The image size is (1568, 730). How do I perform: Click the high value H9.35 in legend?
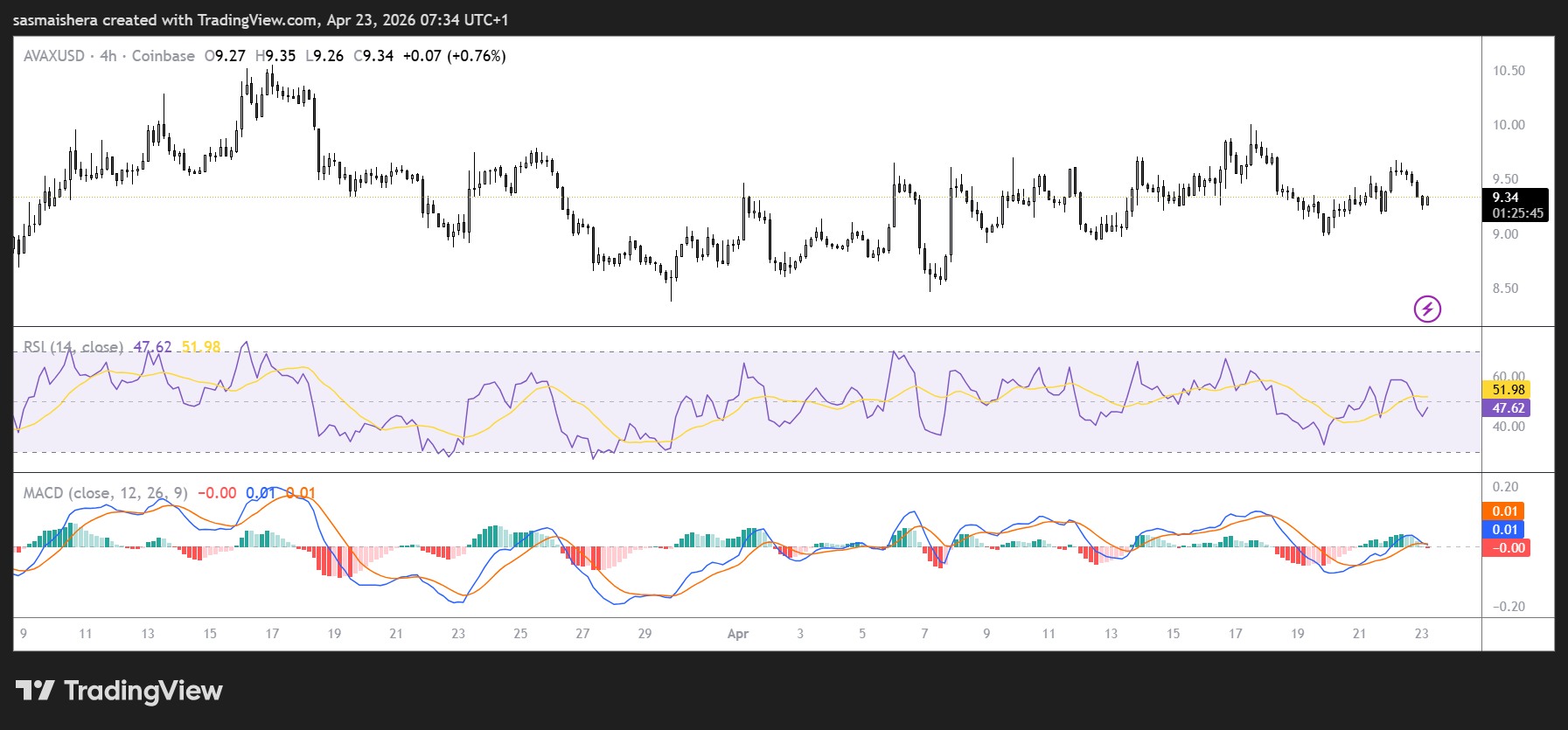(x=275, y=56)
